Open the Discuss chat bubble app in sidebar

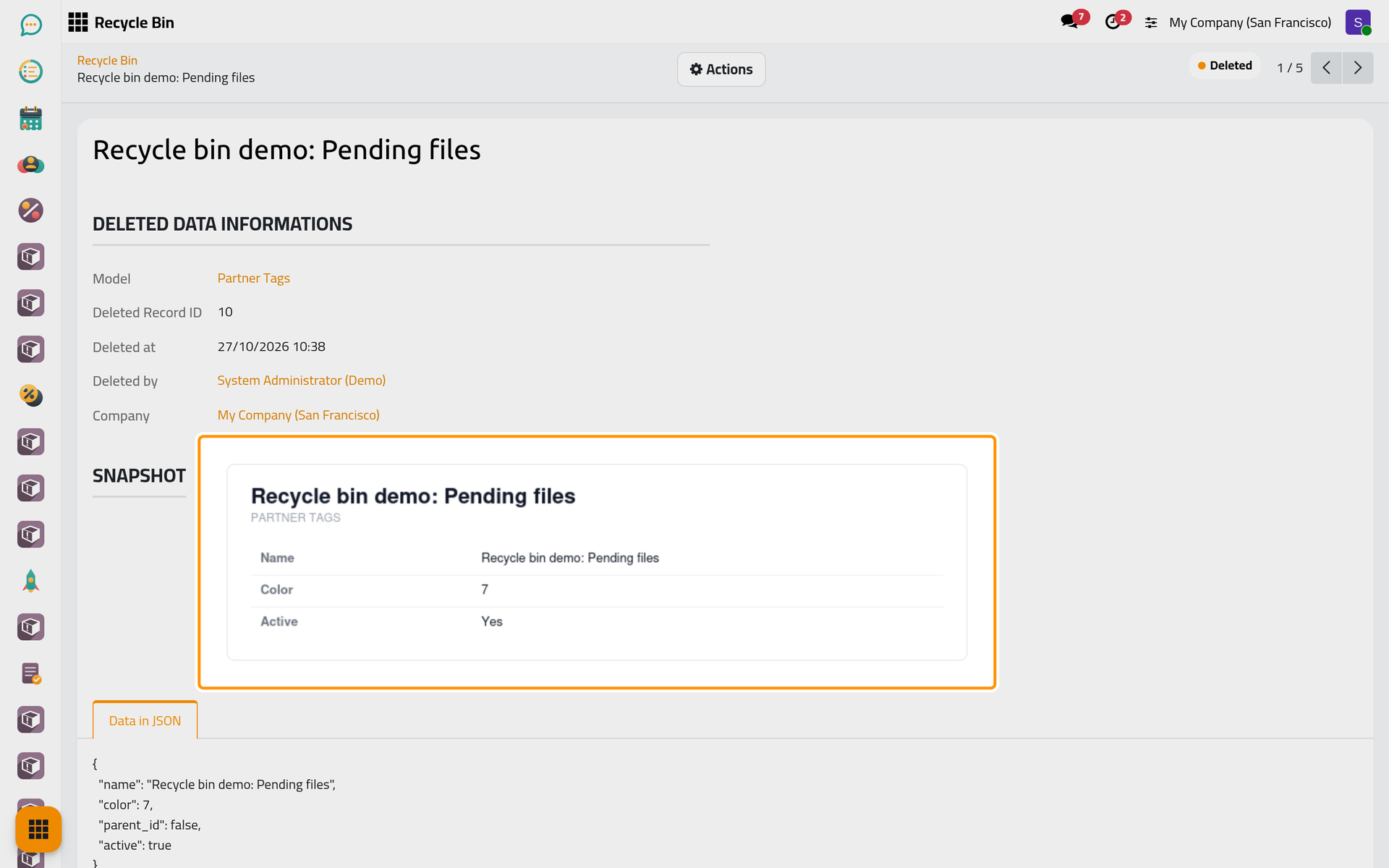pos(30,25)
